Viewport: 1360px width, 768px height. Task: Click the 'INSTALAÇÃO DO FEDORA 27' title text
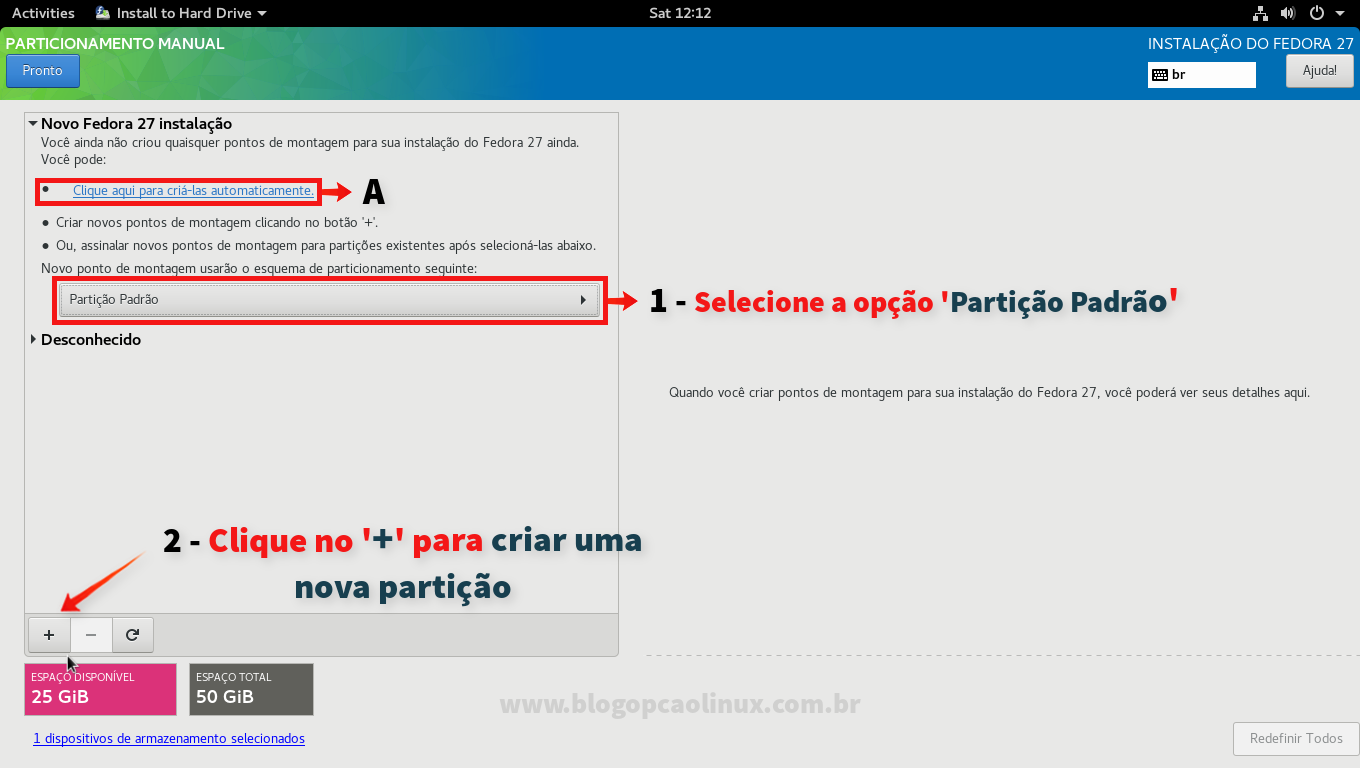[x=1251, y=44]
